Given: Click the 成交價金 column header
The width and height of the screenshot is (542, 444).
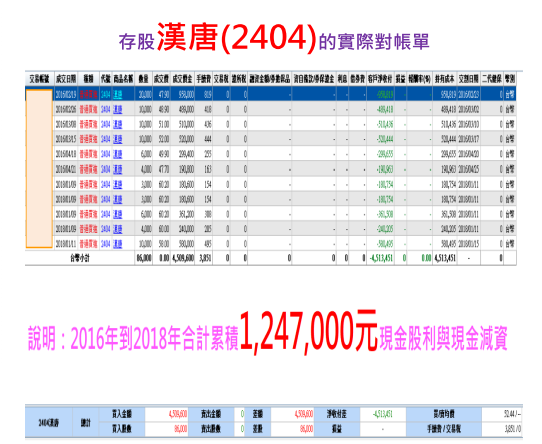Looking at the screenshot, I should point(183,79).
